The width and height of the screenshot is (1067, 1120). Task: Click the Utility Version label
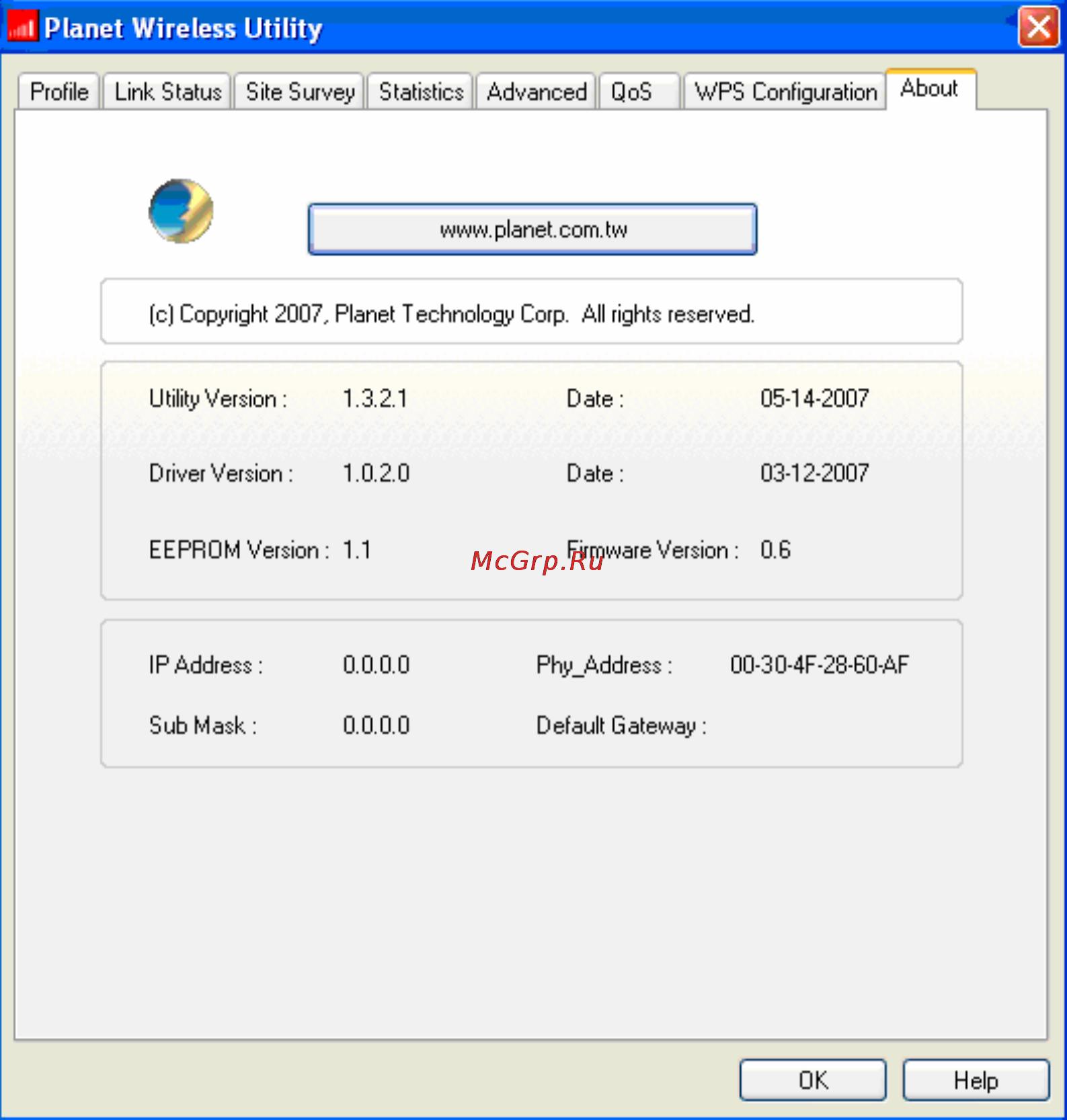click(x=218, y=399)
